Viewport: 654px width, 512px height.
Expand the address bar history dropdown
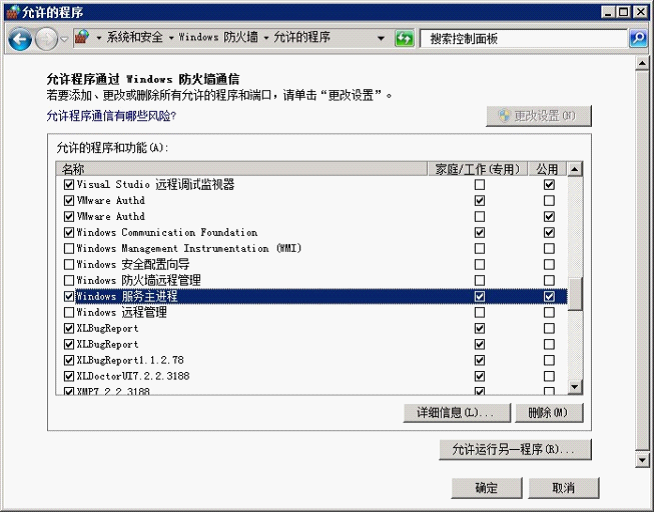(x=381, y=39)
